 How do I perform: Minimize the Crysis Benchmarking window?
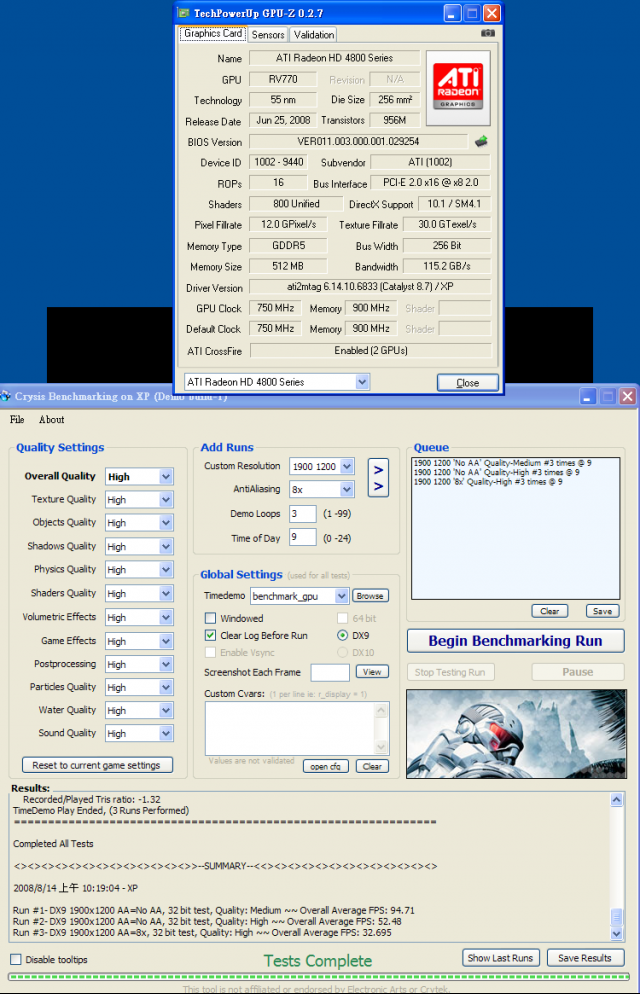pos(587,397)
